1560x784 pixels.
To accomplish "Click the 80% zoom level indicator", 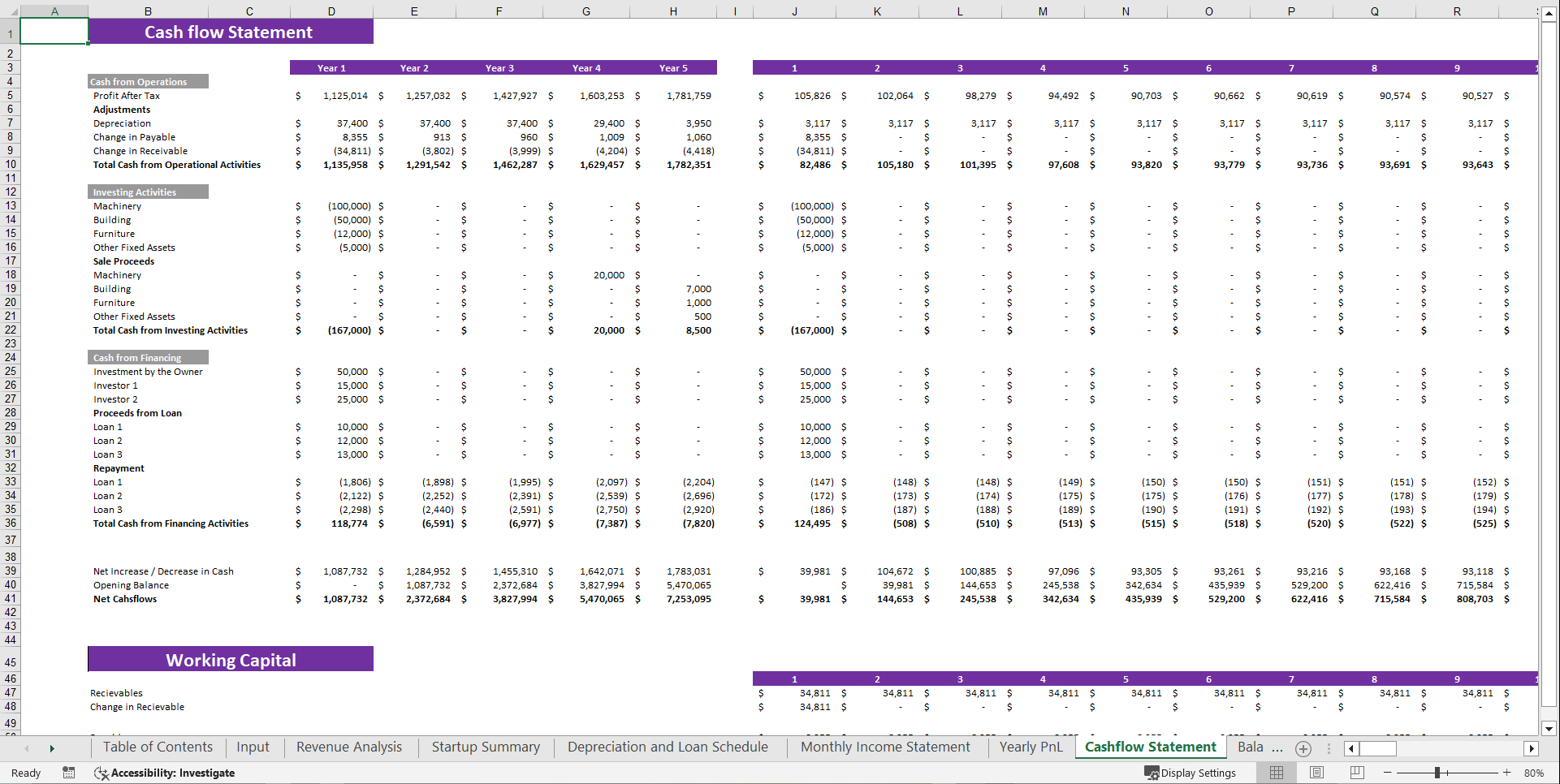I will [1536, 773].
